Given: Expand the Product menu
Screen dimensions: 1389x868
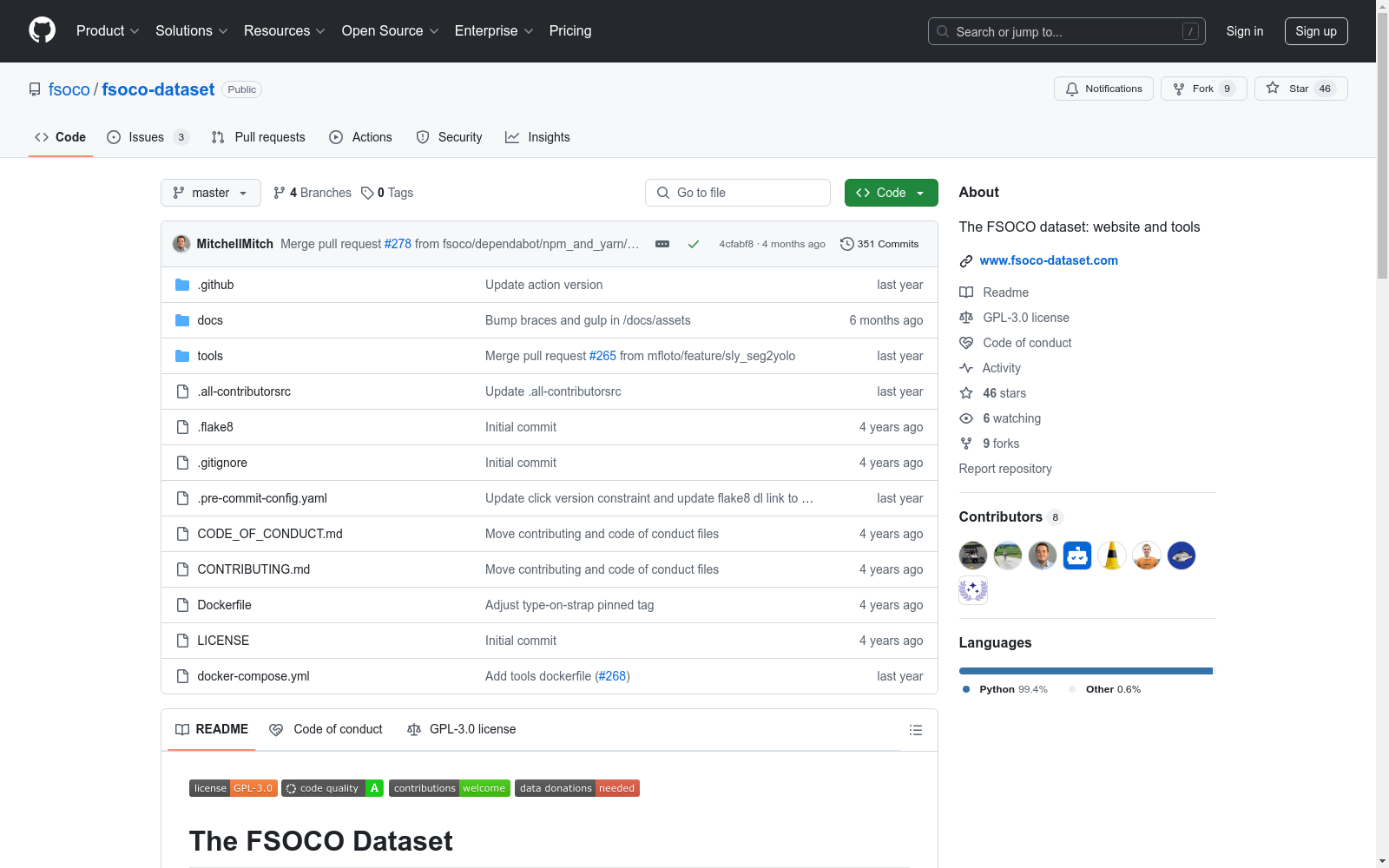Looking at the screenshot, I should click(108, 31).
